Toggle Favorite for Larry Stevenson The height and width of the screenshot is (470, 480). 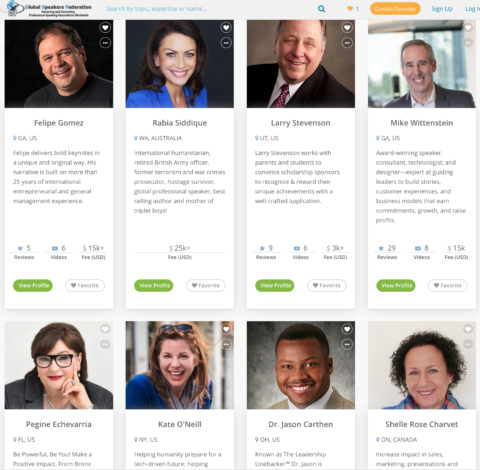(x=327, y=286)
